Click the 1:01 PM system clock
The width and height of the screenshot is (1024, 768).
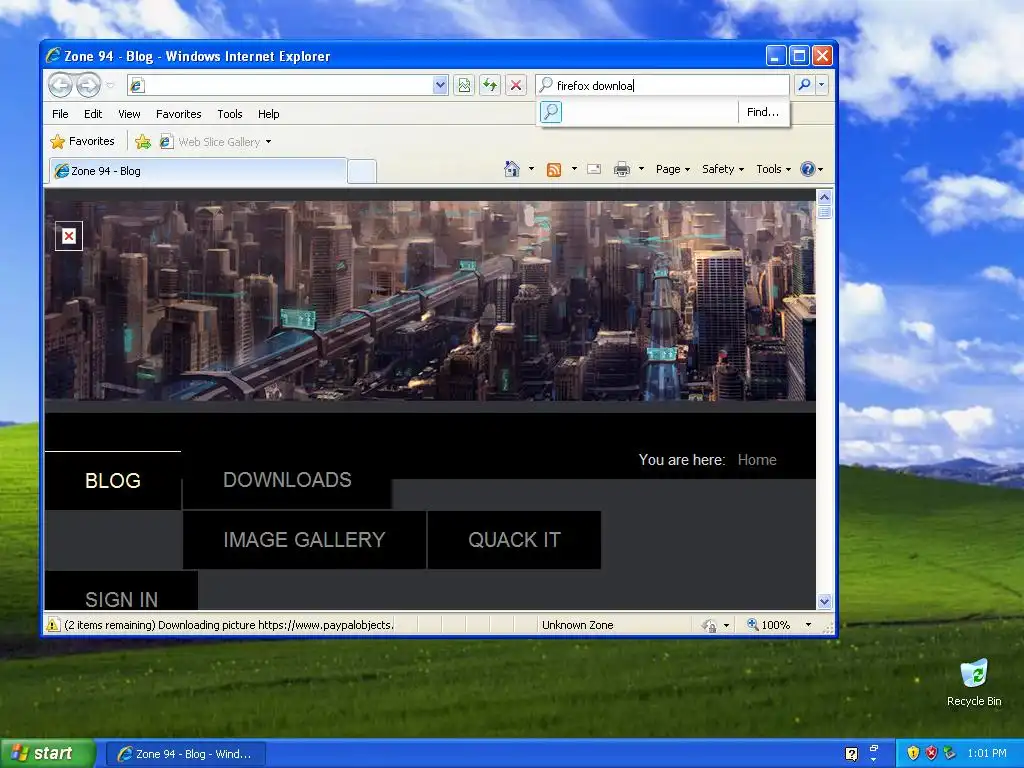coord(987,754)
